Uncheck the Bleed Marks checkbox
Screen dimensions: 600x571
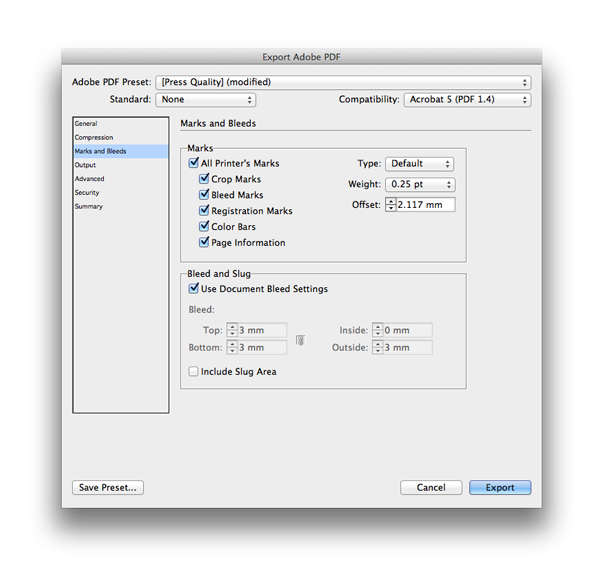pos(204,195)
